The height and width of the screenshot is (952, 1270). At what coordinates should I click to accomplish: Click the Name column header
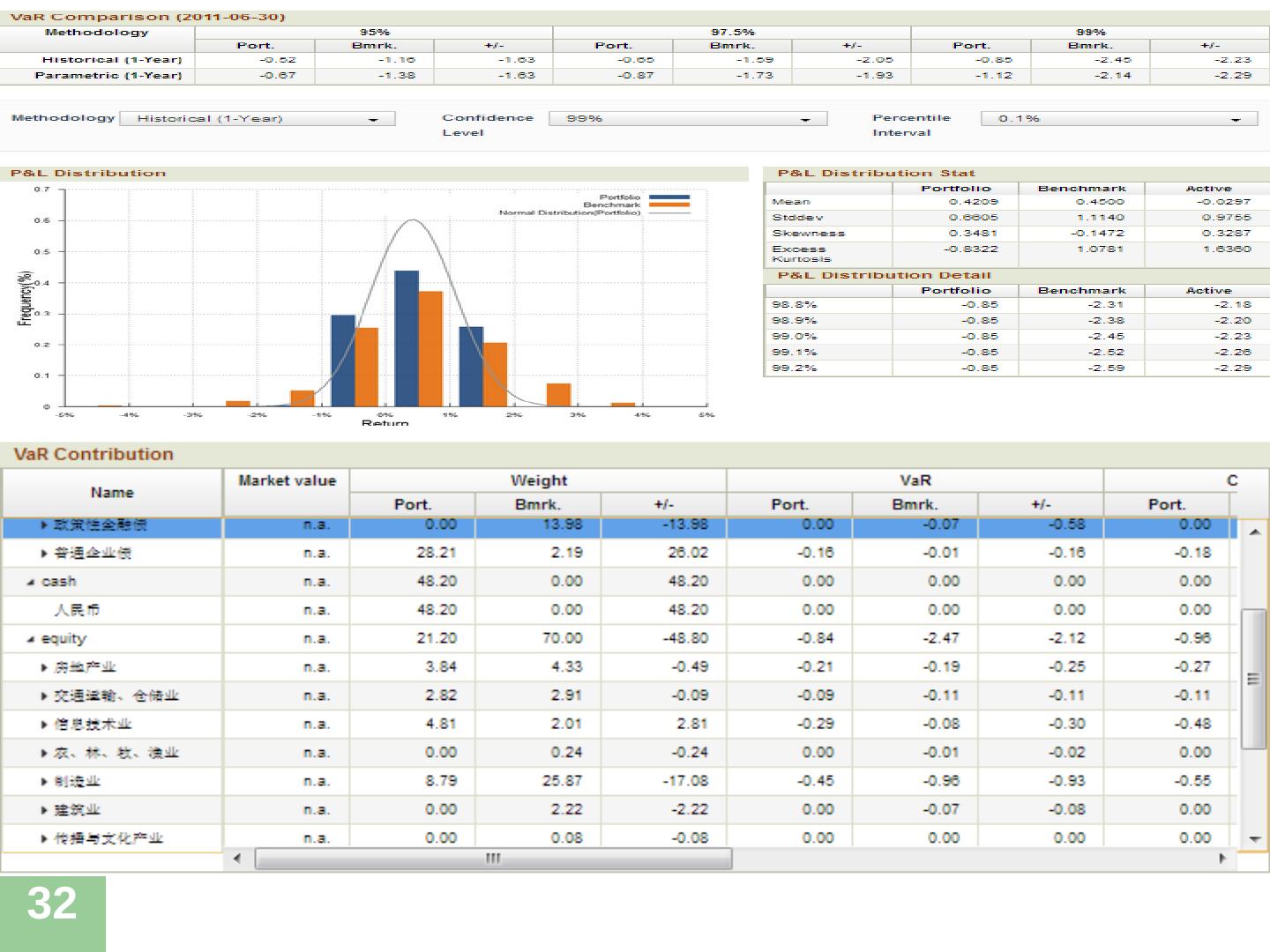tap(112, 493)
